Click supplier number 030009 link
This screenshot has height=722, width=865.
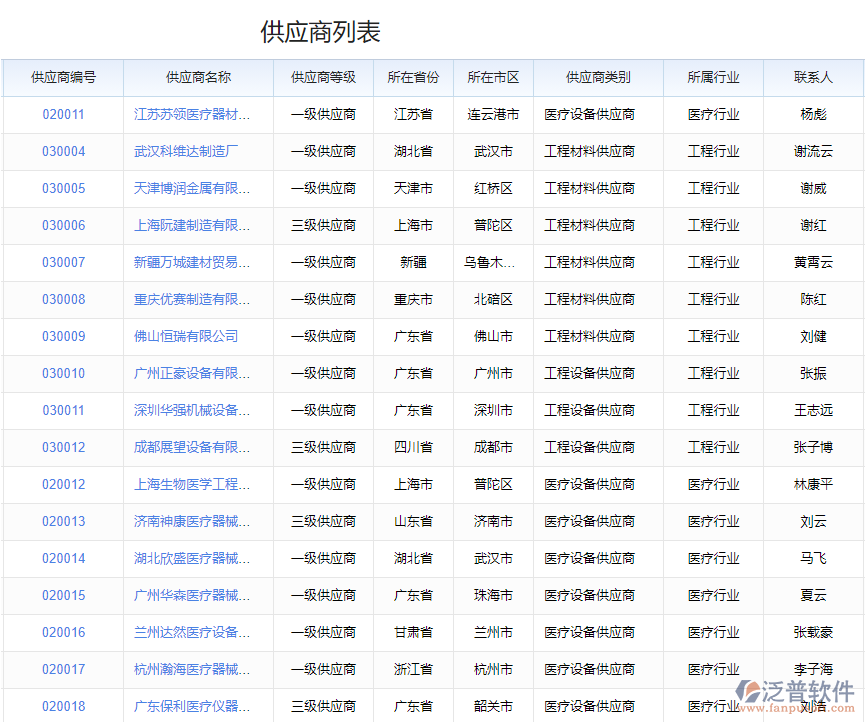pyautogui.click(x=62, y=336)
